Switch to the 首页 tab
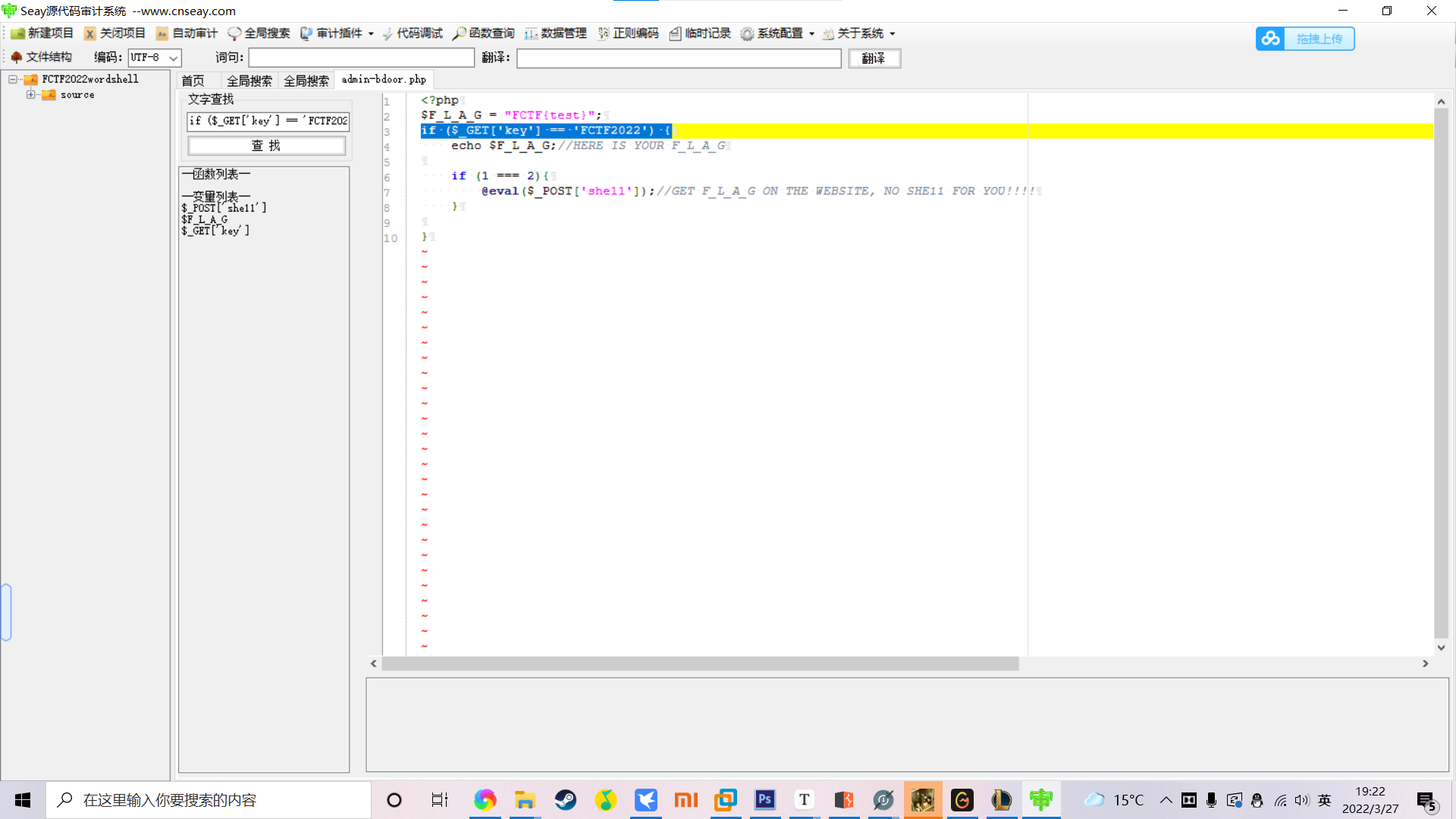Screen dimensions: 1456x819 pos(193,80)
